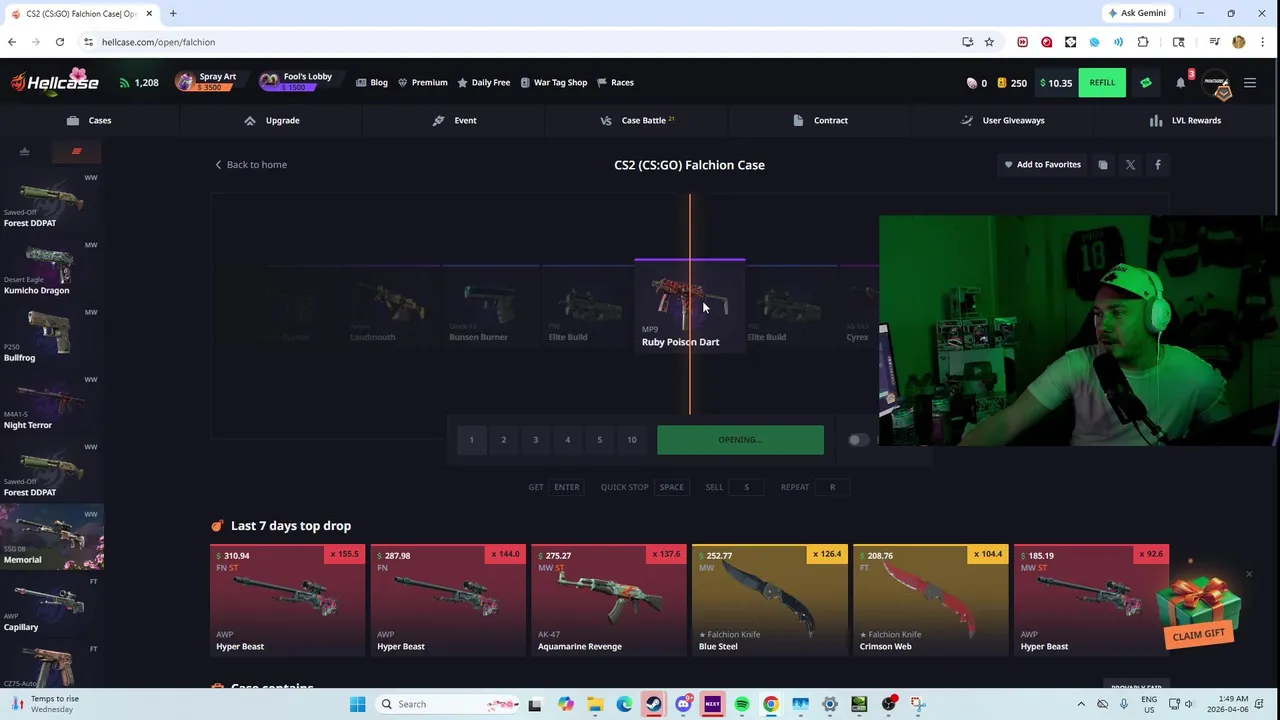1280x720 pixels.
Task: Open the Daily Free page
Action: (483, 83)
